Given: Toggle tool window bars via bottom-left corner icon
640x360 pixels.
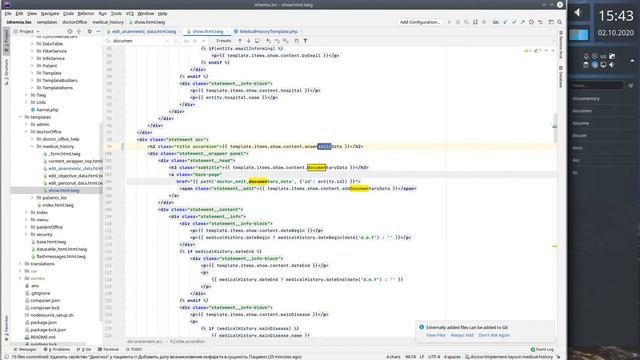Looking at the screenshot, I should [6, 356].
